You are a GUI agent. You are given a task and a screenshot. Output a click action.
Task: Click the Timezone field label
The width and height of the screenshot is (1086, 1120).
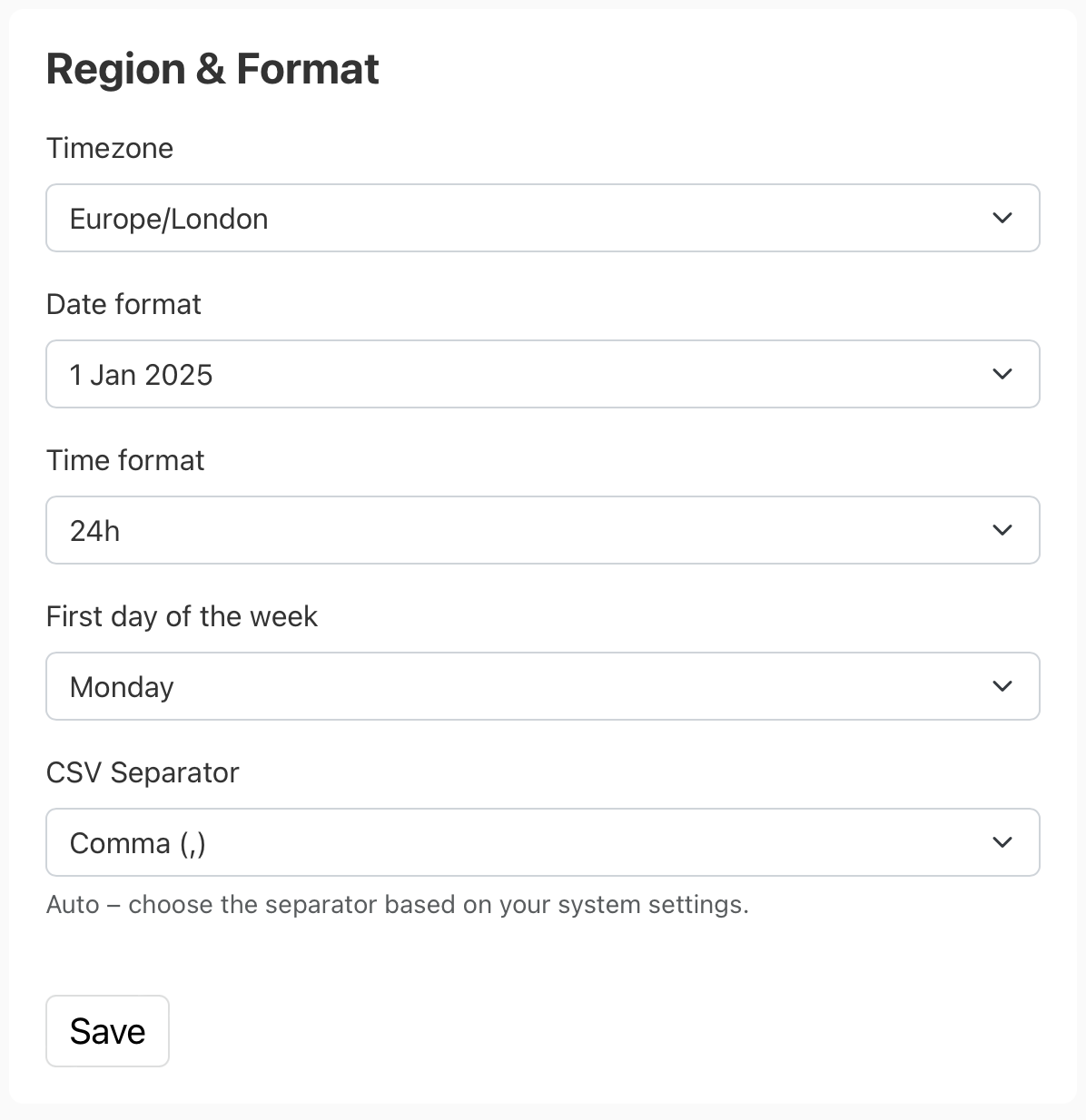pyautogui.click(x=109, y=148)
